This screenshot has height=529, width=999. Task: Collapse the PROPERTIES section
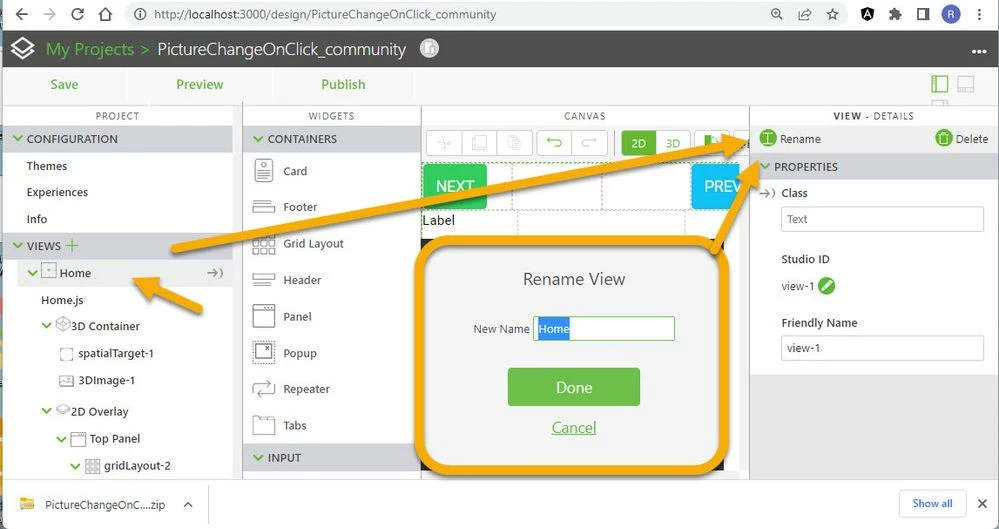pyautogui.click(x=765, y=166)
